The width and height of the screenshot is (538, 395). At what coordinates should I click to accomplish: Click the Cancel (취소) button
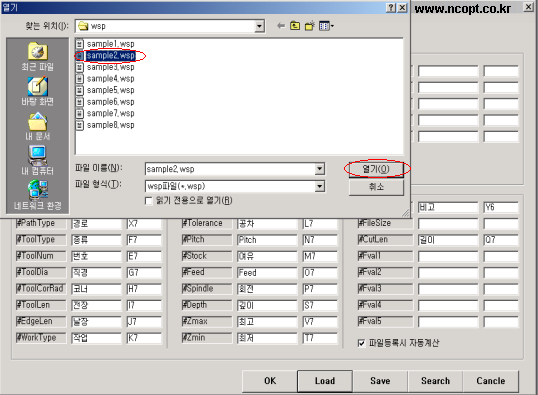[376, 187]
